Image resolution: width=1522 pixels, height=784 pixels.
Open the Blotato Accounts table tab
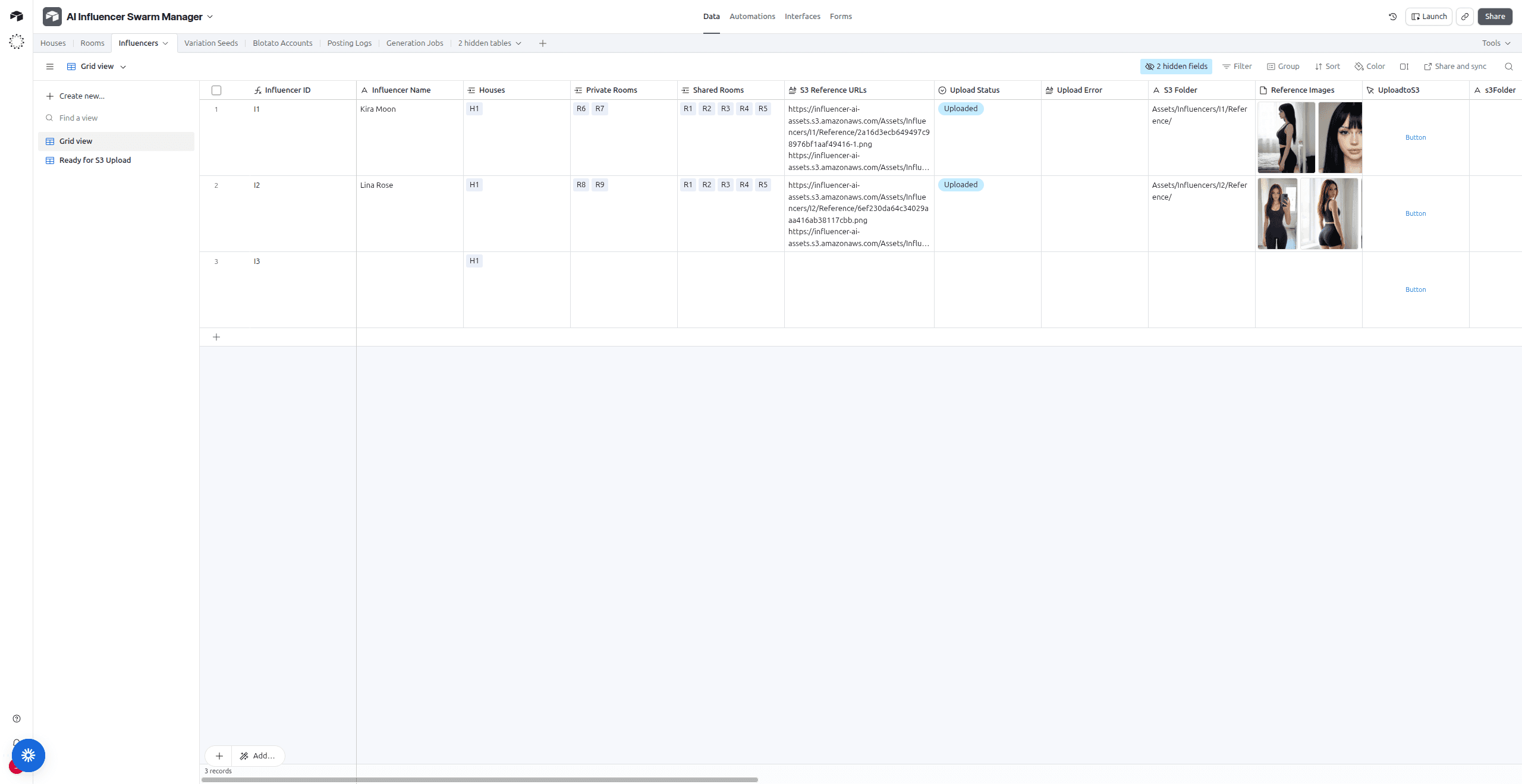[x=282, y=43]
